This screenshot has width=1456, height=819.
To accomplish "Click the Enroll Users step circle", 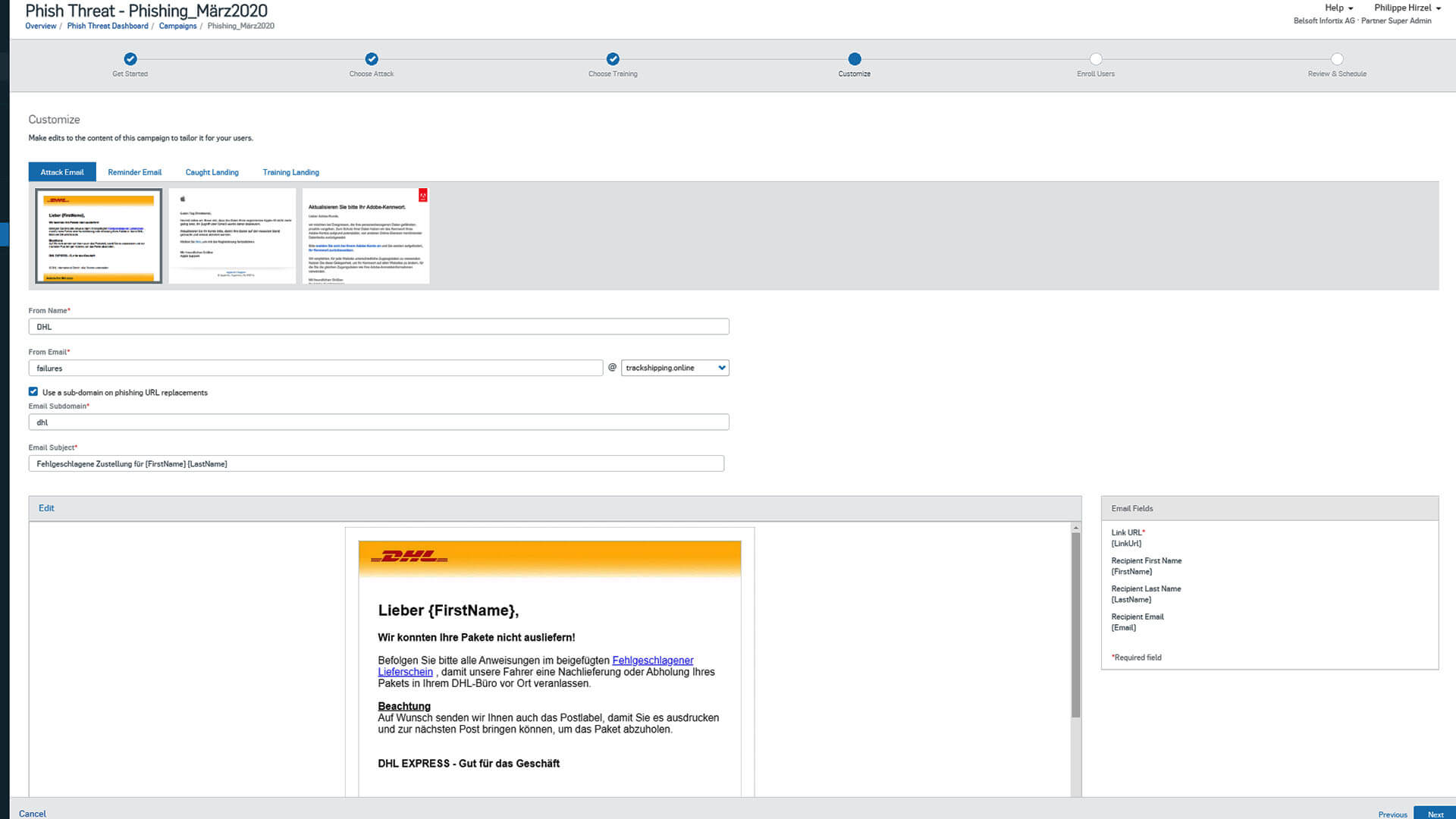I will click(1096, 59).
